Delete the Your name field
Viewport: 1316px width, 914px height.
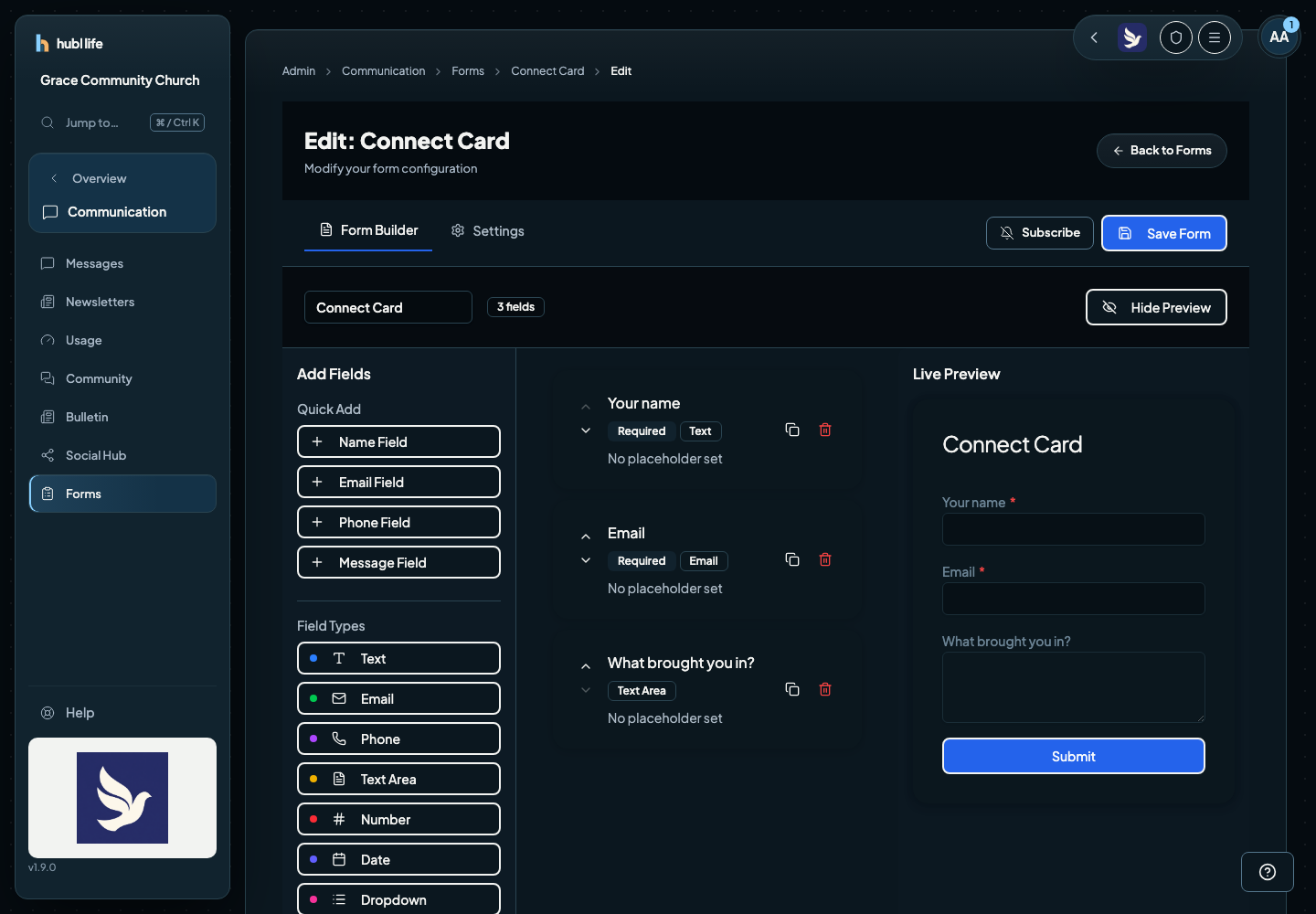pyautogui.click(x=825, y=430)
